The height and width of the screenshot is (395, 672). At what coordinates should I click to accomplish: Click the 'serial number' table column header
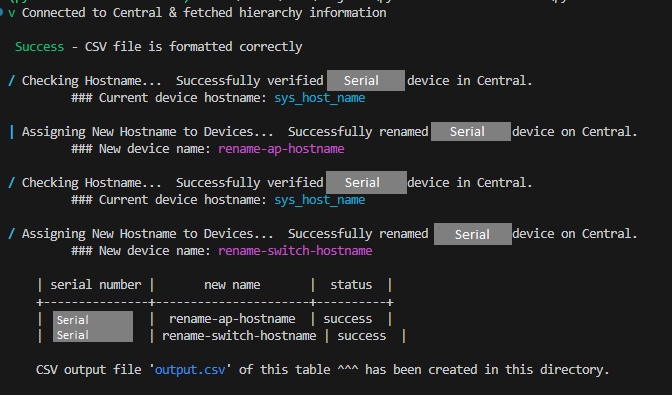click(96, 285)
